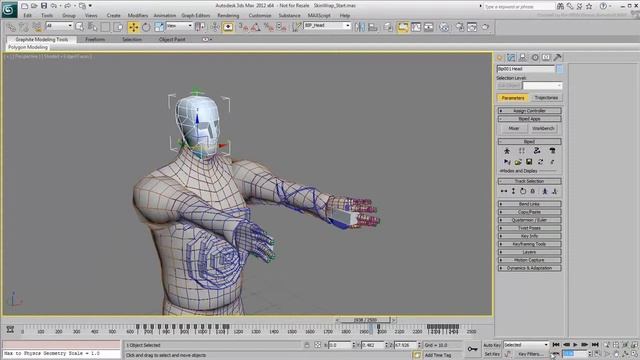Image resolution: width=640 pixels, height=360 pixels.
Task: Toggle the Graphite Modeling Tools ribbon icon
Action: point(402,27)
